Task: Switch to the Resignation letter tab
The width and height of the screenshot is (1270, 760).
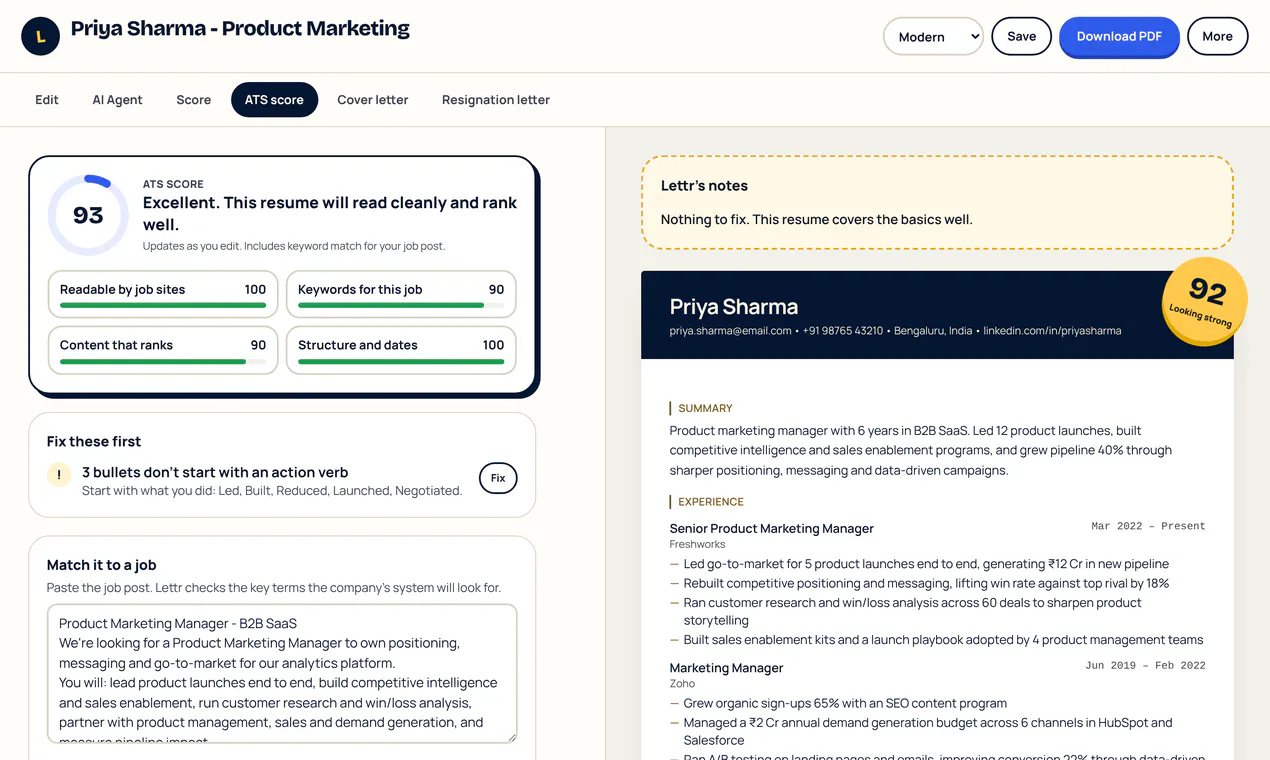Action: [496, 100]
